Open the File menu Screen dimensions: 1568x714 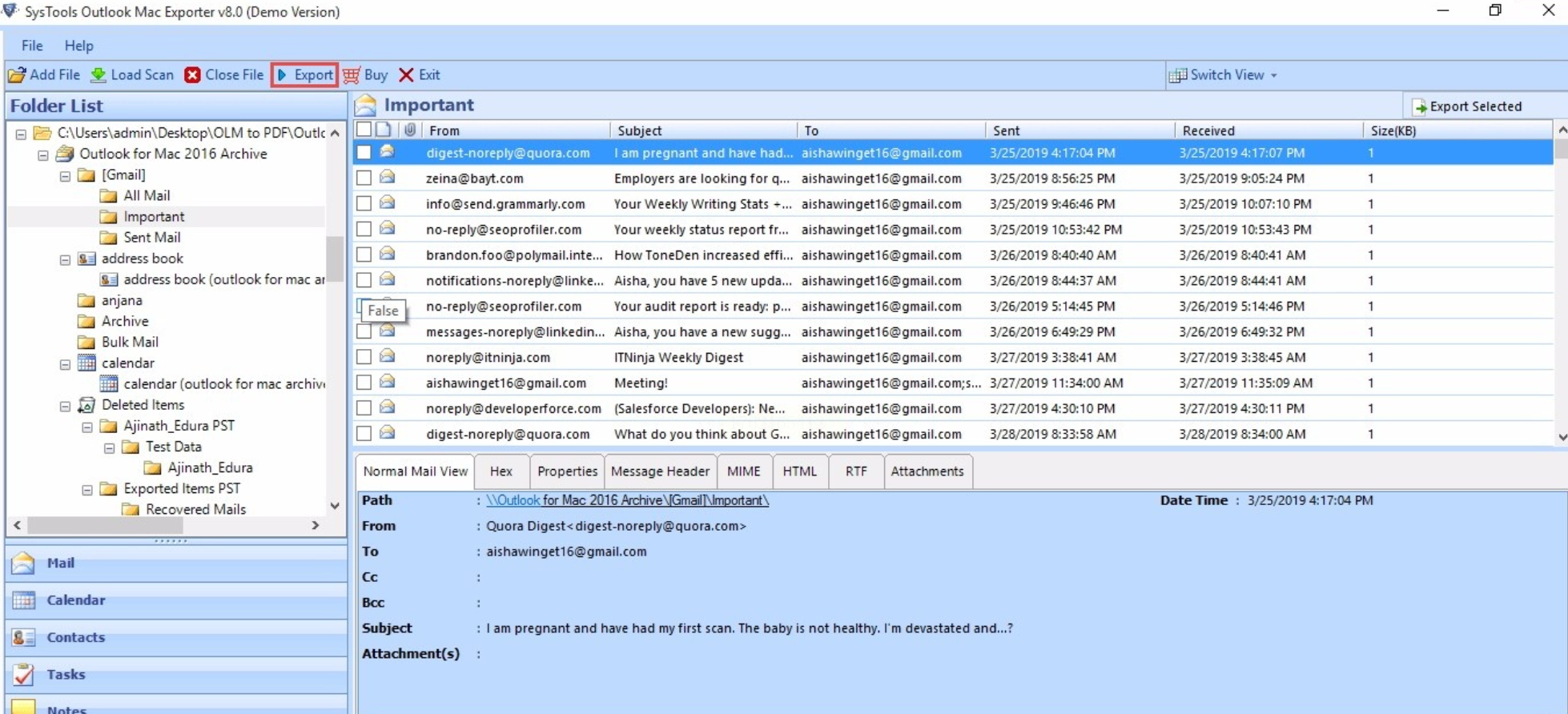[32, 46]
